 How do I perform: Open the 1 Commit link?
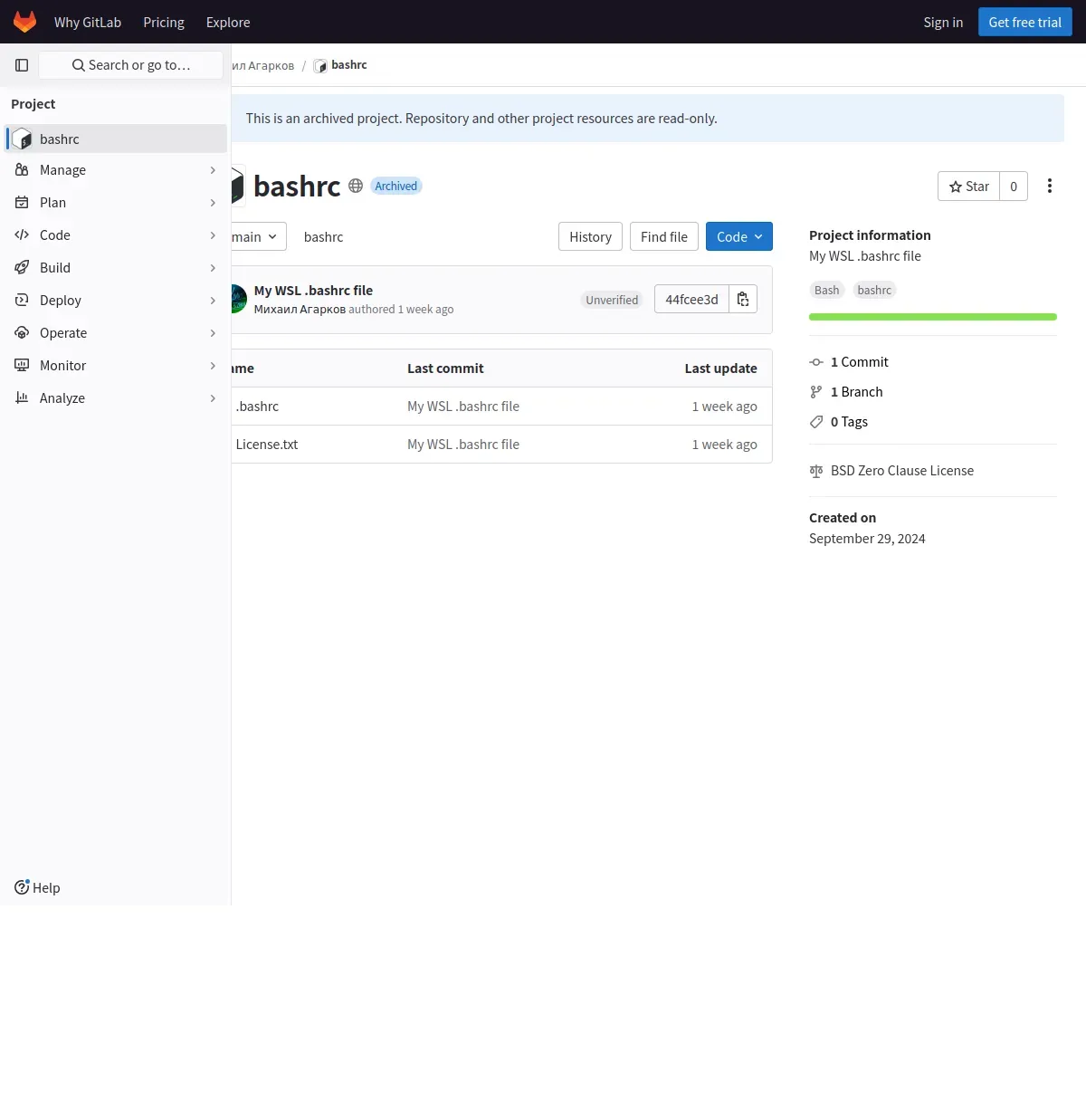[x=860, y=362]
